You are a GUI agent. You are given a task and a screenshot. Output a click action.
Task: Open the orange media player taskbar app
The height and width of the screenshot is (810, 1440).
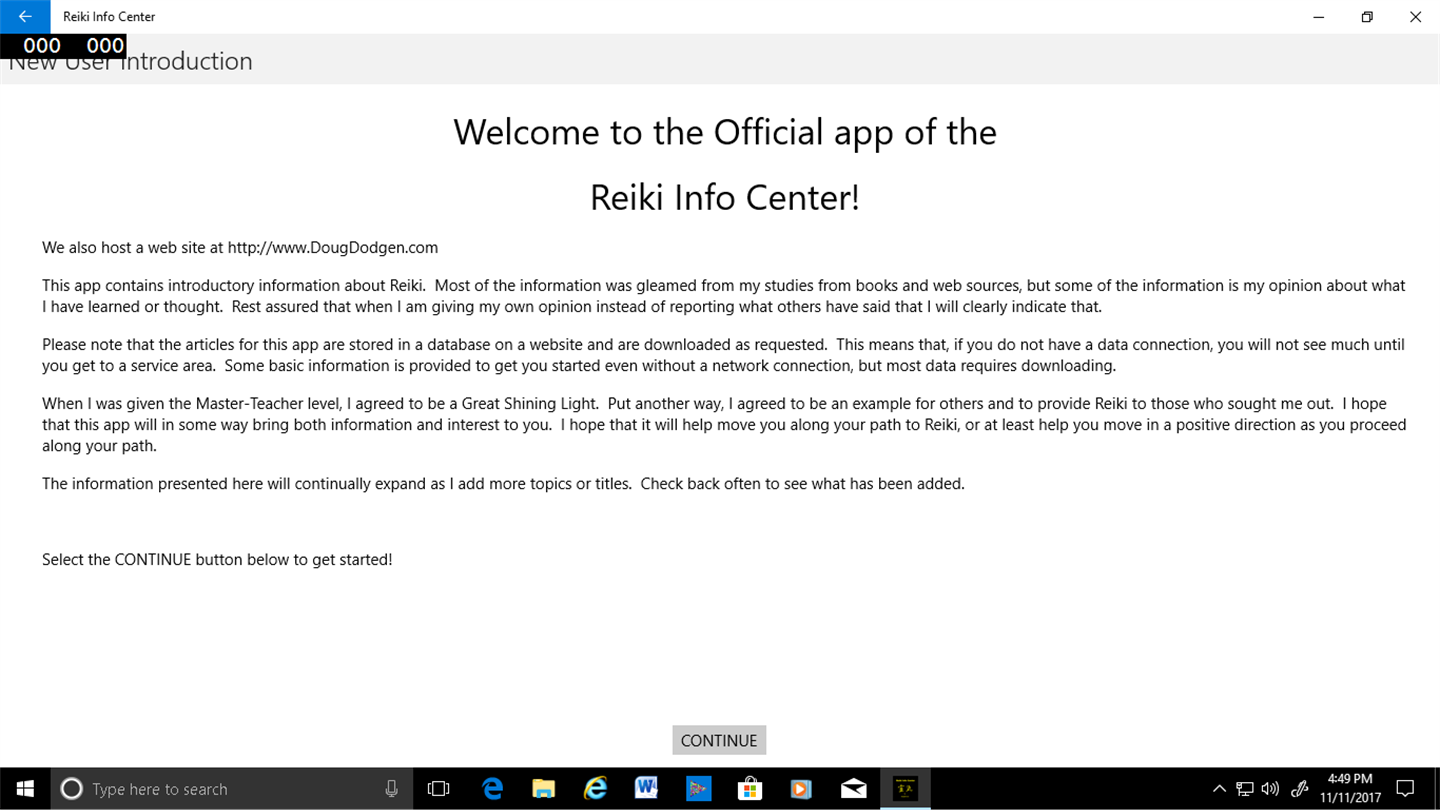[x=801, y=789]
